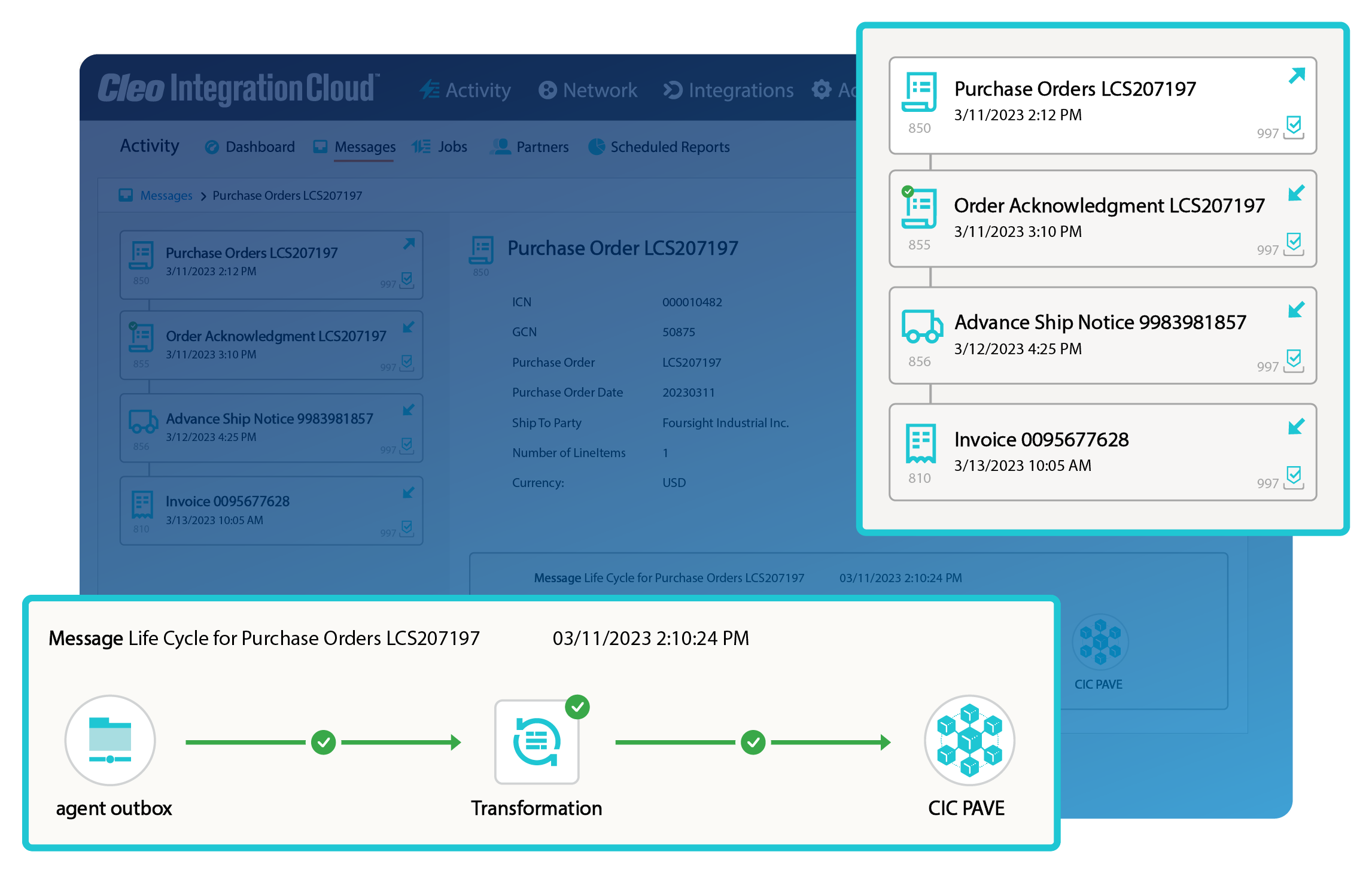Open the highlighted Invoice 0095677628 title
Viewport: 1372px width, 873px height.
tap(1042, 440)
